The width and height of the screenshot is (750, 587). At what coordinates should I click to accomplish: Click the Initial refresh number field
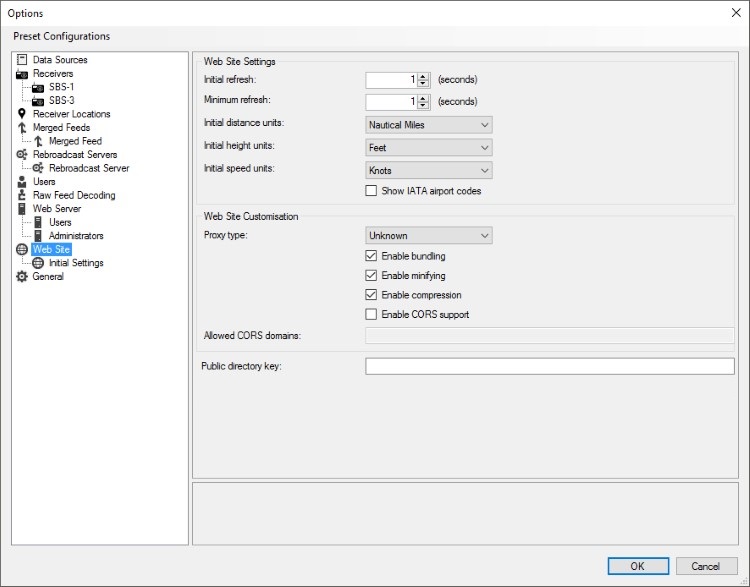click(x=391, y=80)
